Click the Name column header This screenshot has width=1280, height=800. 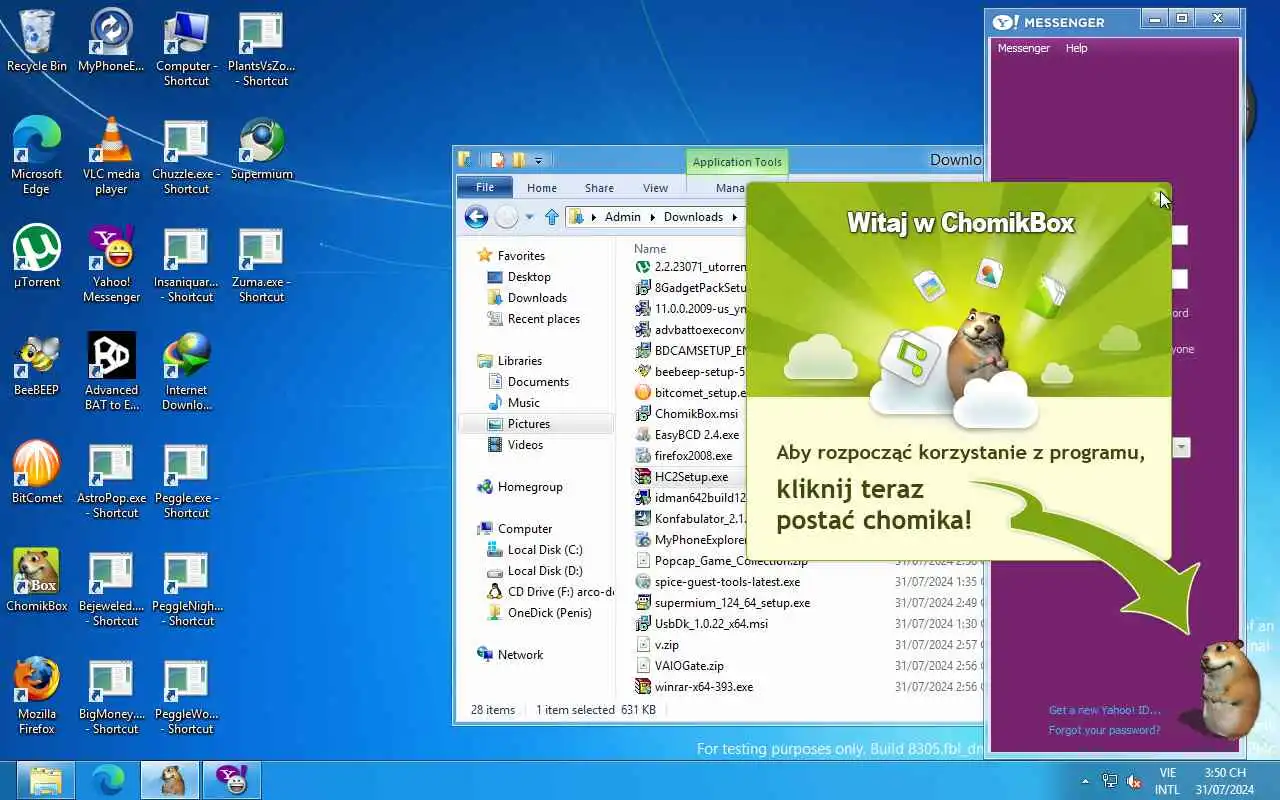pos(650,249)
